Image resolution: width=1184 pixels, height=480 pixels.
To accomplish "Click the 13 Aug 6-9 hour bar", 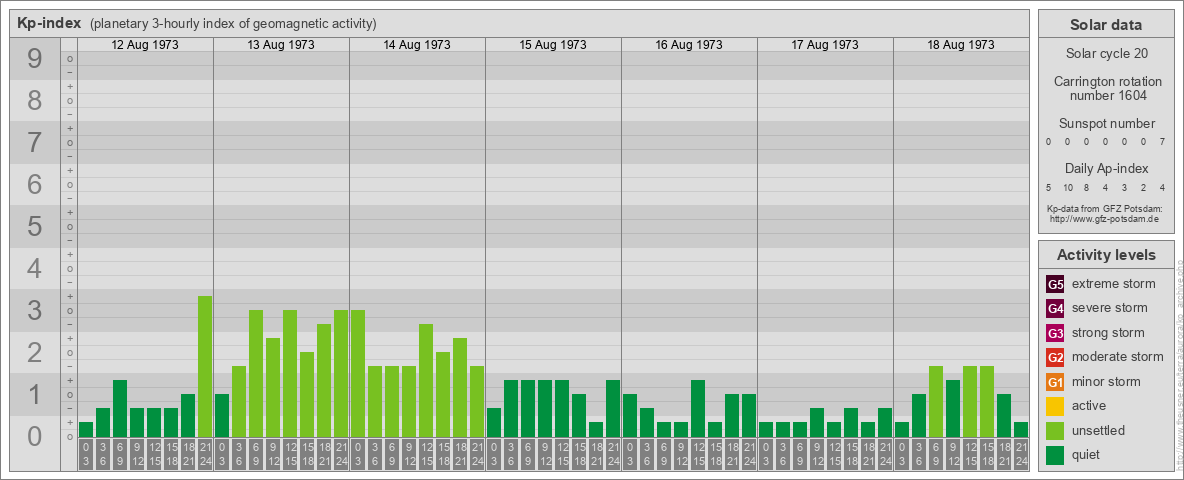I will (x=256, y=374).
